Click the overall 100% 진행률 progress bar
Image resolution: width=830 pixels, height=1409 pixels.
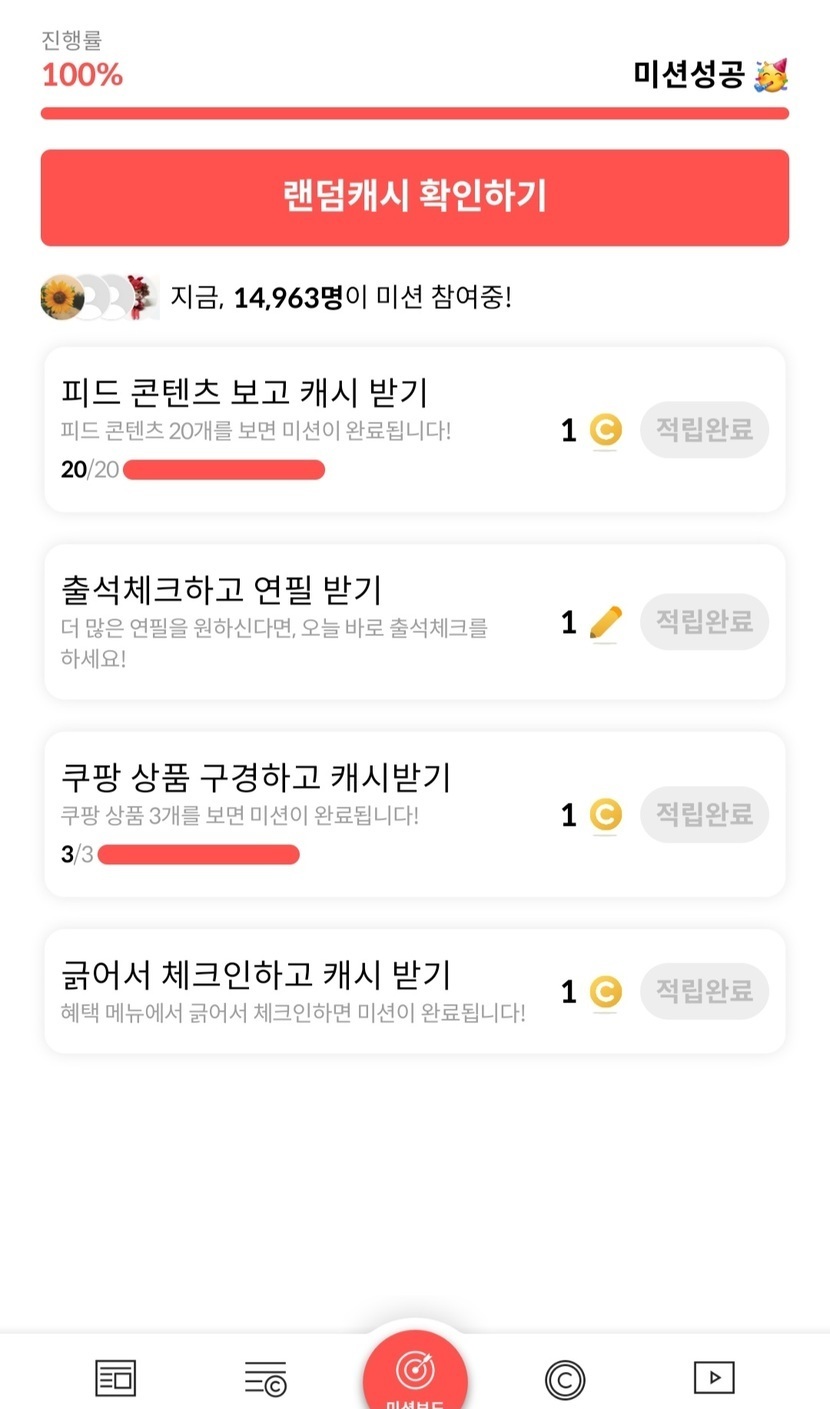pos(414,113)
